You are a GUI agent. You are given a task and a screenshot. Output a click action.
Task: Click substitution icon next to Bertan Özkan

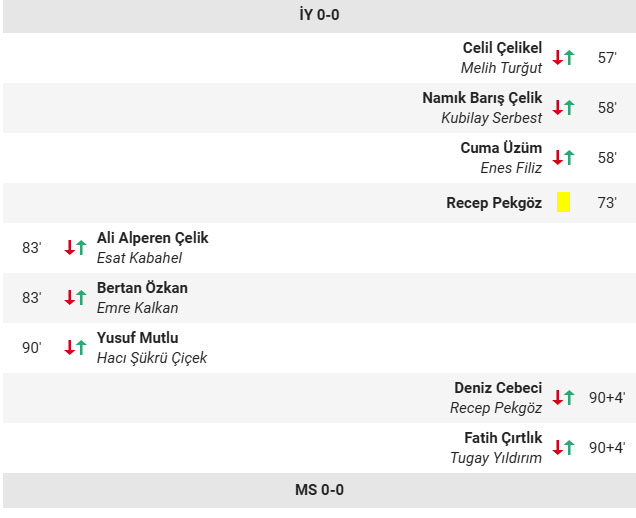[76, 298]
